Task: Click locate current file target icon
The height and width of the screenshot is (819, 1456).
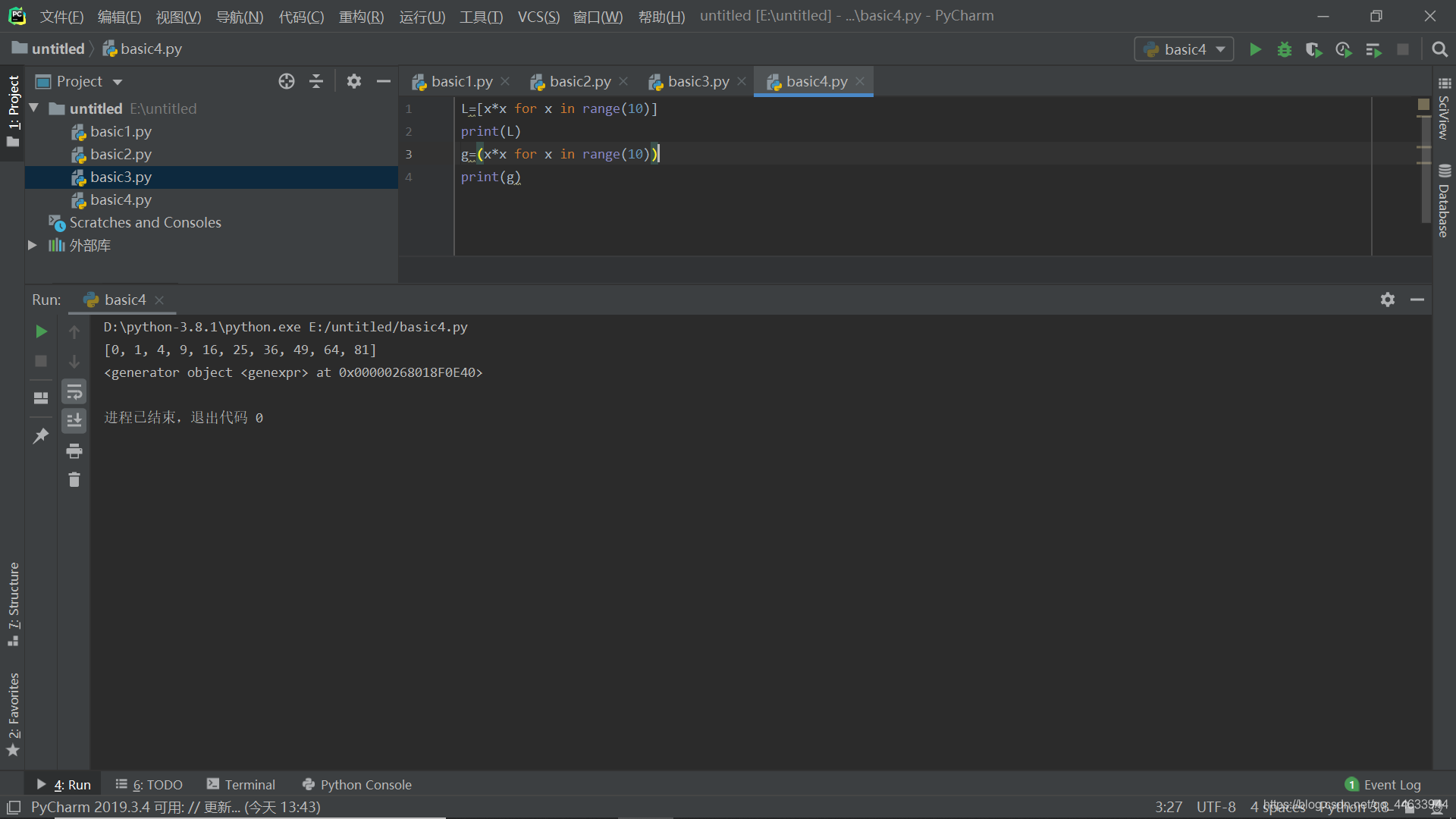Action: tap(286, 81)
